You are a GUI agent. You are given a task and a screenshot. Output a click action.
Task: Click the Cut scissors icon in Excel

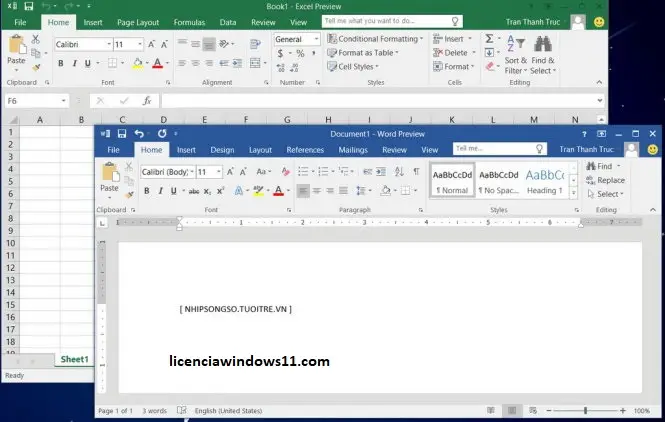[36, 39]
